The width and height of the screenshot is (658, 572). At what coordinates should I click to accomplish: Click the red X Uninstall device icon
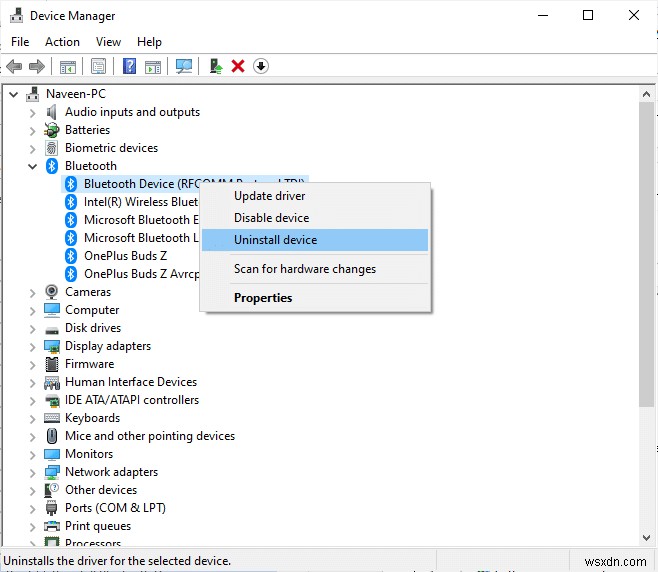tap(238, 66)
